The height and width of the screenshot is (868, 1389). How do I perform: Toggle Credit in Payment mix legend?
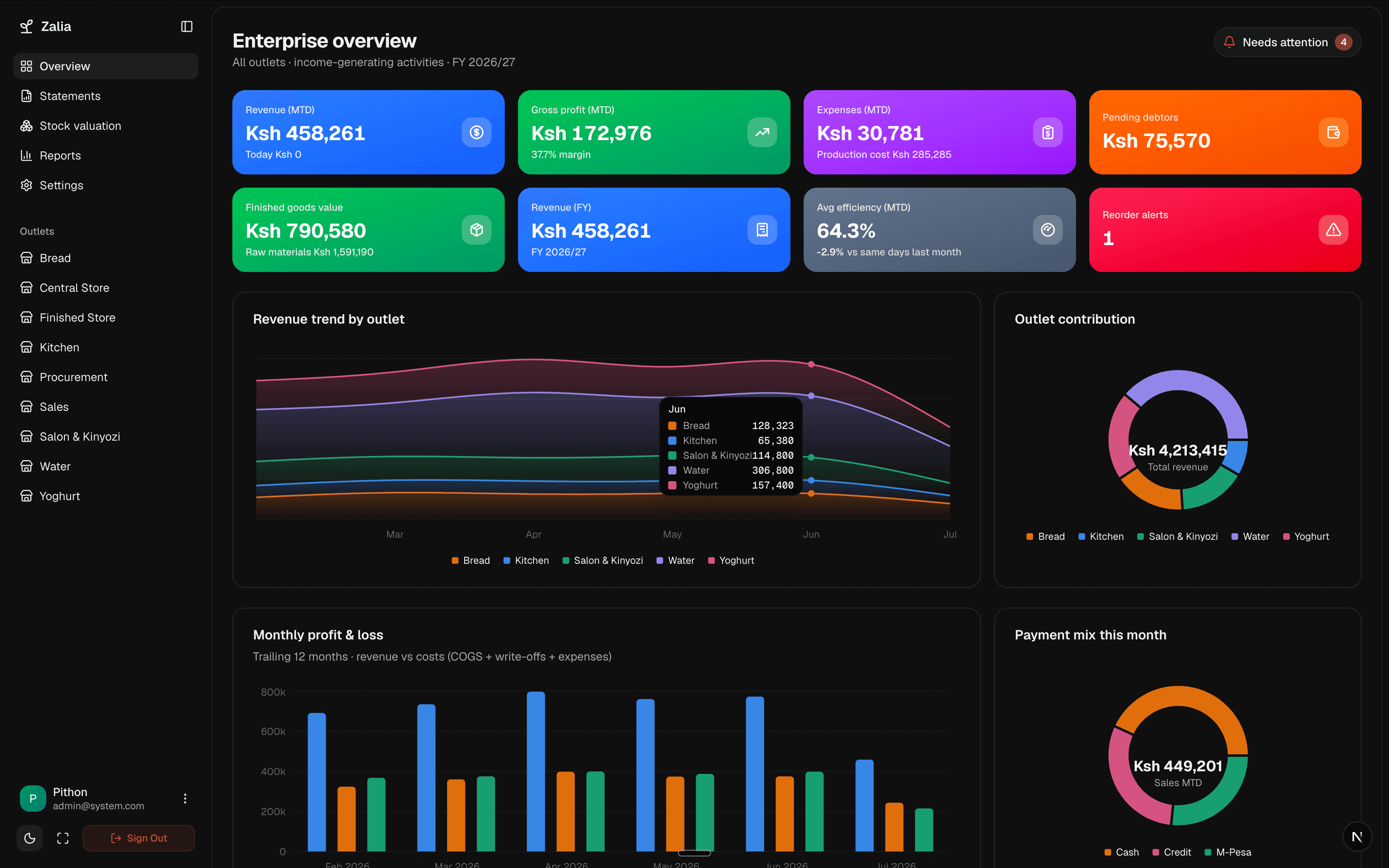click(1172, 852)
